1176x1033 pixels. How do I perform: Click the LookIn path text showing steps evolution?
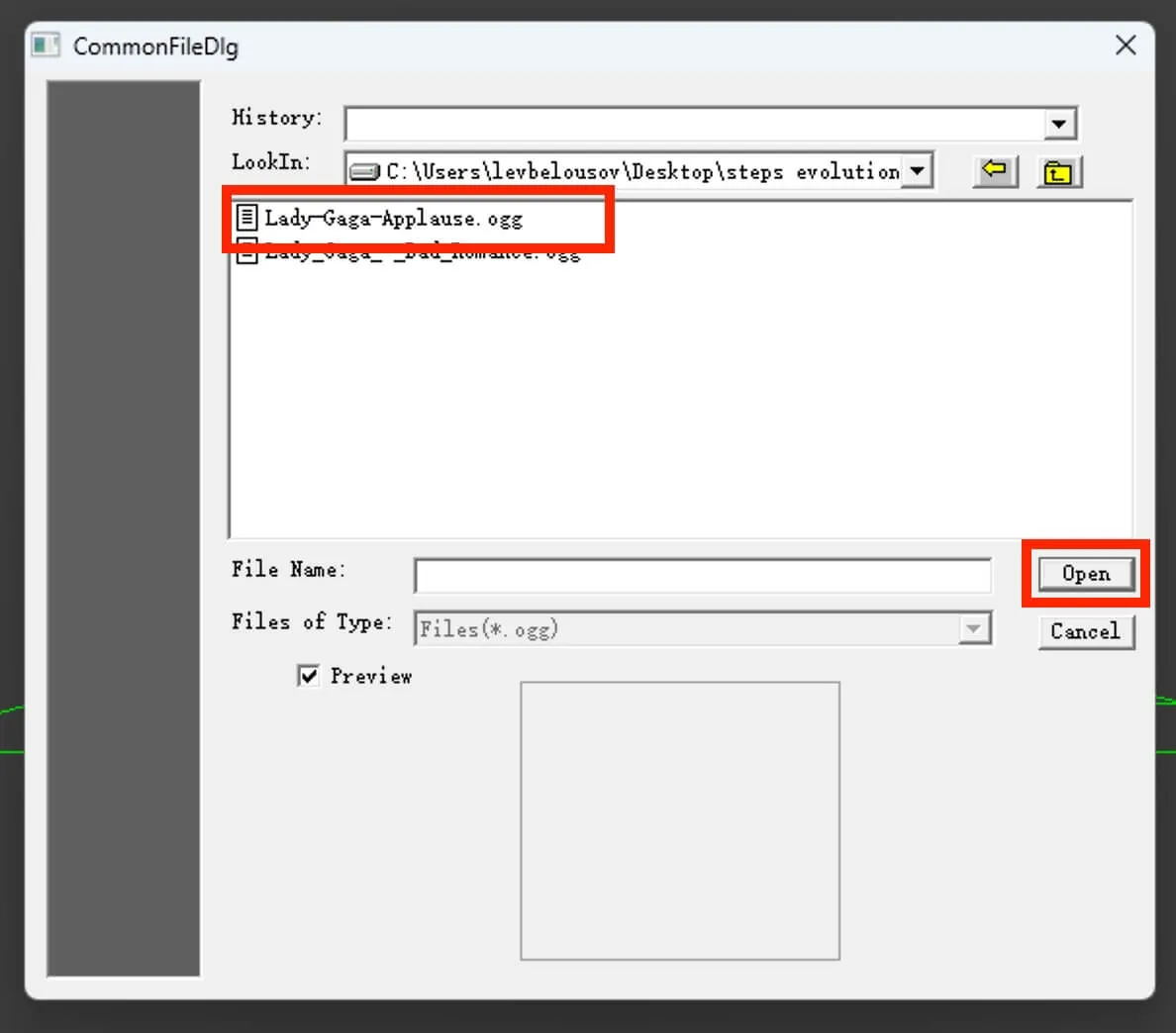641,172
